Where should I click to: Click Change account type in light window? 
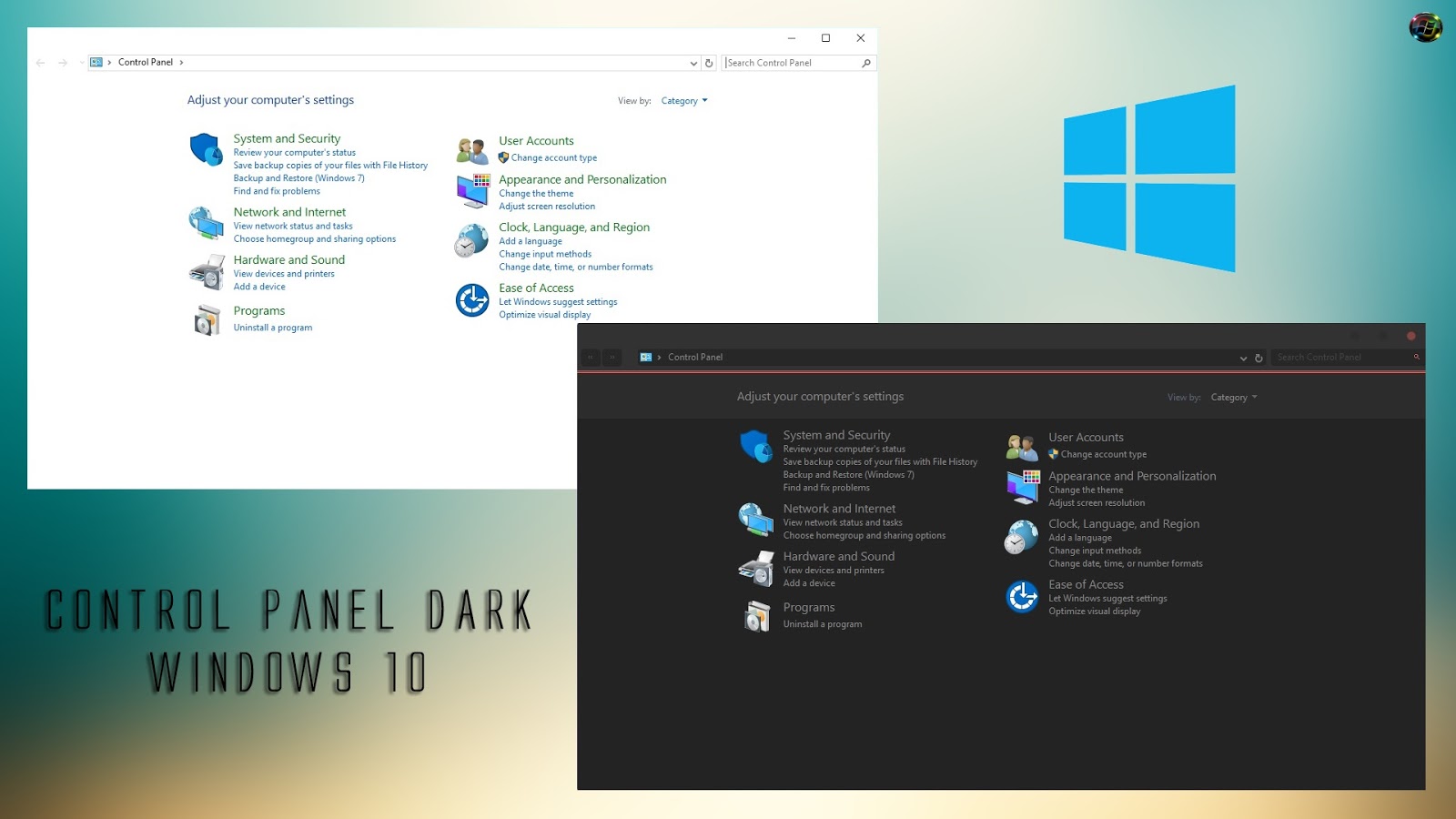554,158
